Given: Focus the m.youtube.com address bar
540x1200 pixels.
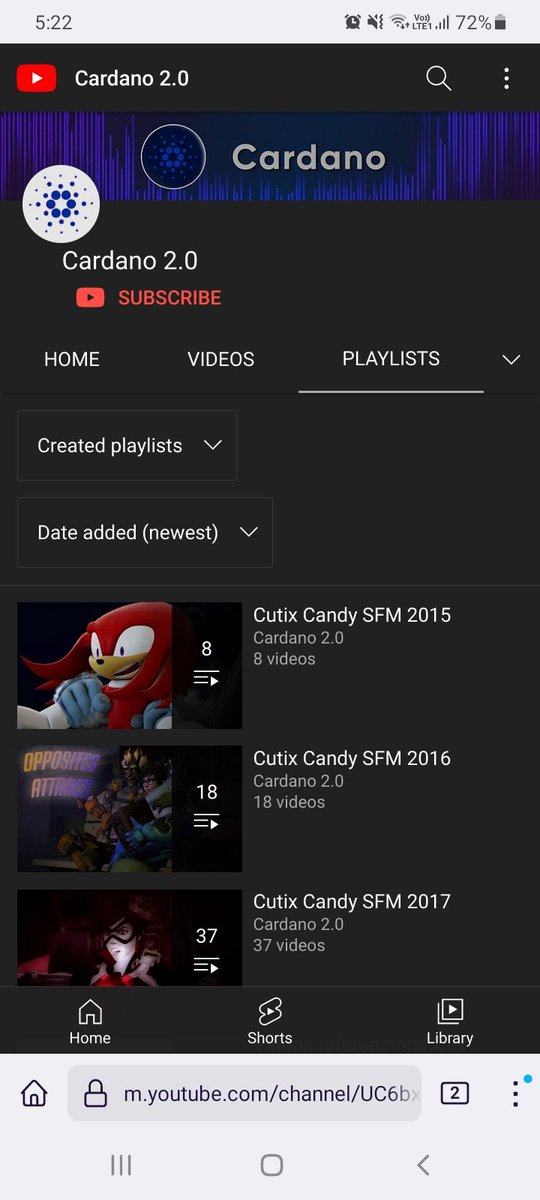Looking at the screenshot, I should (x=245, y=1093).
